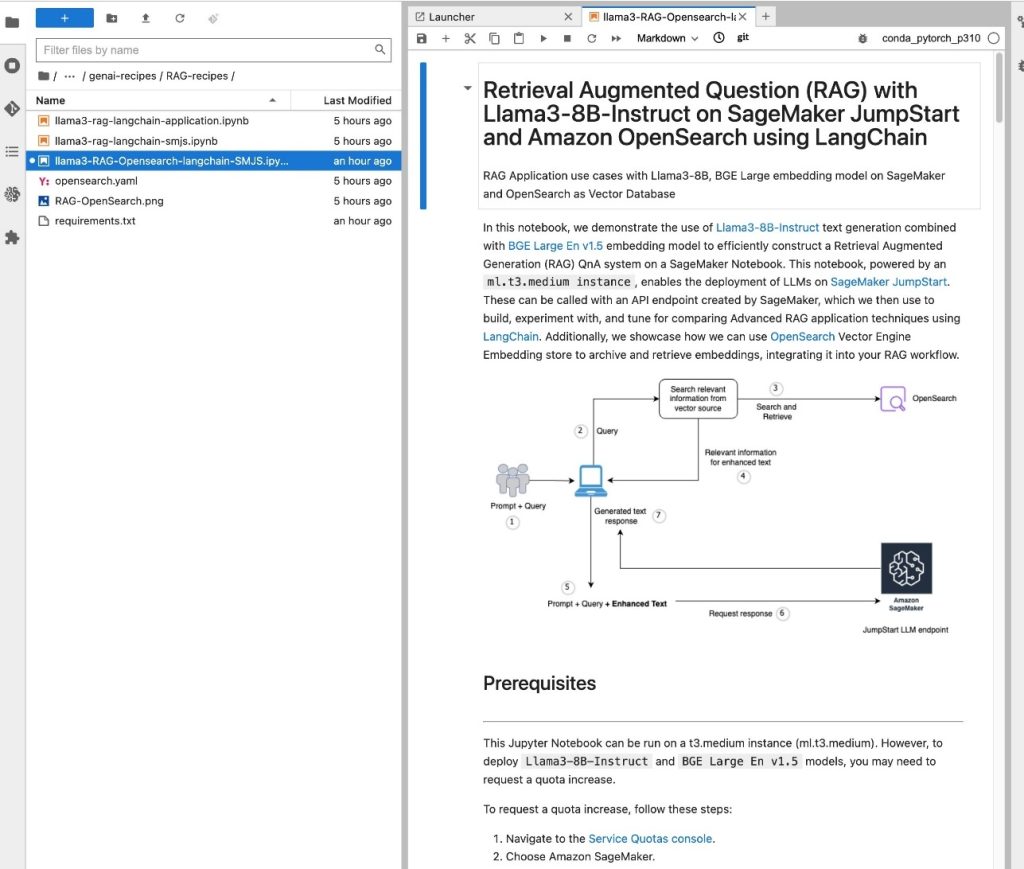Screen dimensions: 1024x869
Task: Paste cell from clipboard
Action: (519, 38)
